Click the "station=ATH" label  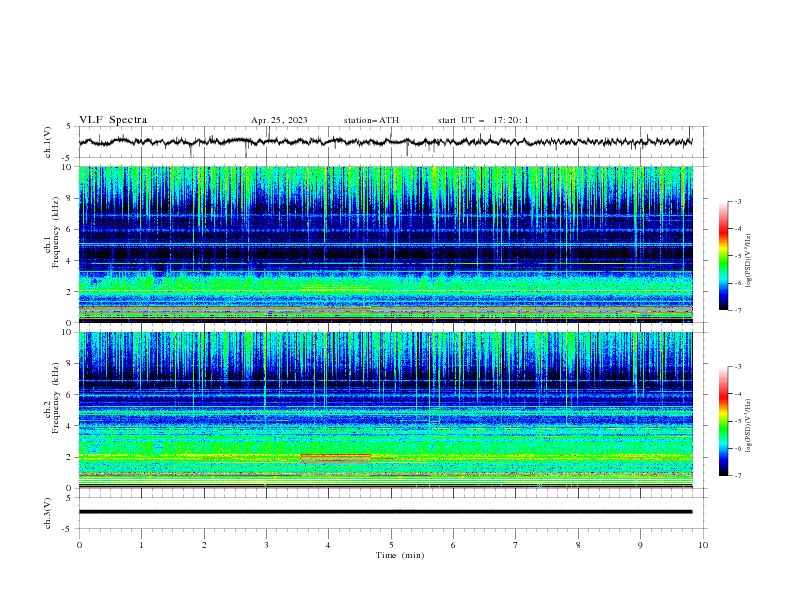coord(371,120)
